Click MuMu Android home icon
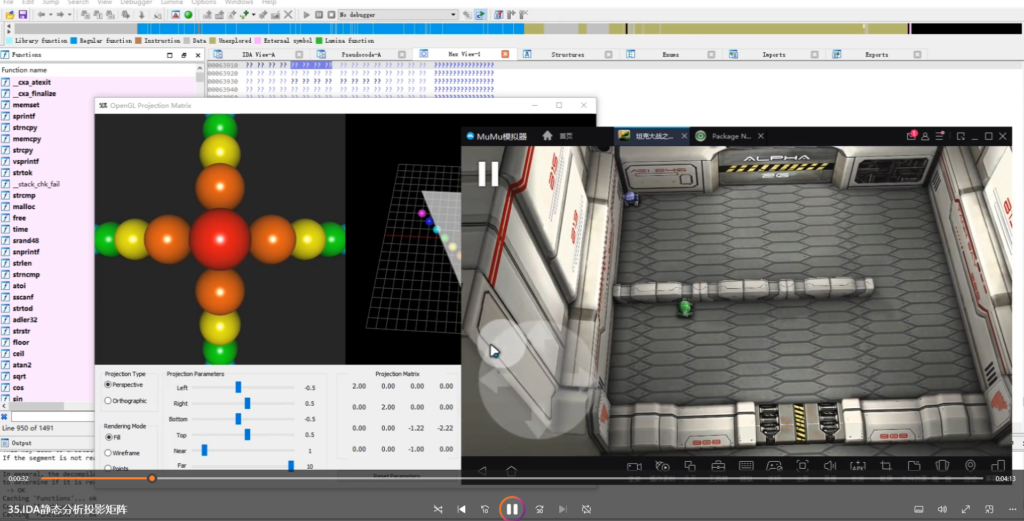Viewport: 1024px width, 521px height. point(511,471)
